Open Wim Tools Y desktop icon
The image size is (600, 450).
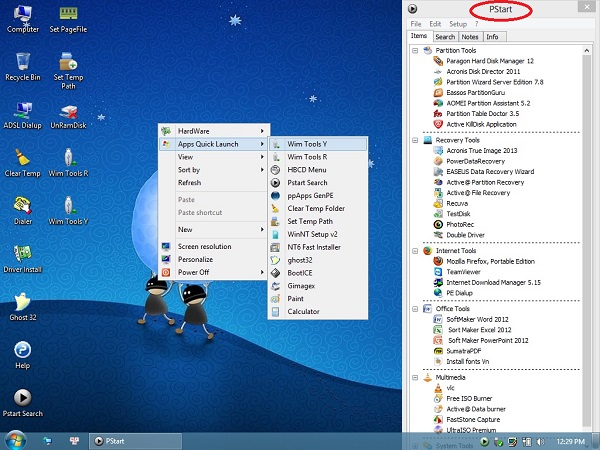click(68, 211)
